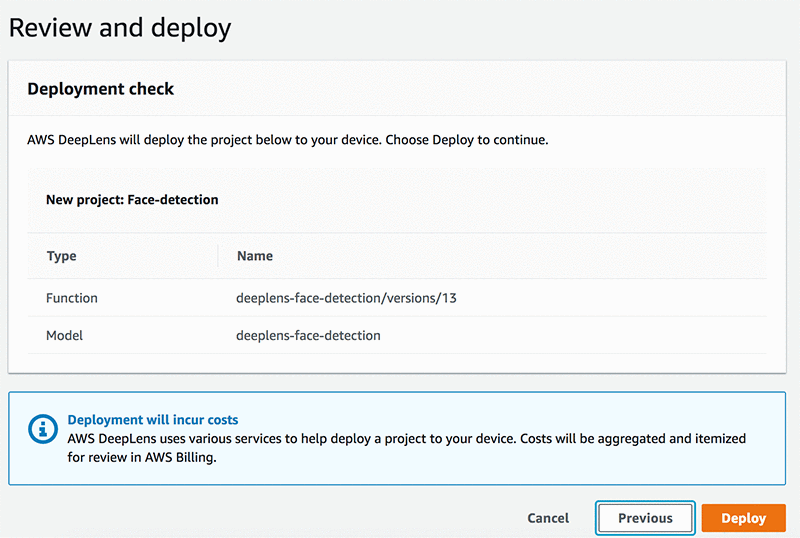Image resolution: width=800 pixels, height=538 pixels.
Task: Click the Name column header
Action: (255, 256)
